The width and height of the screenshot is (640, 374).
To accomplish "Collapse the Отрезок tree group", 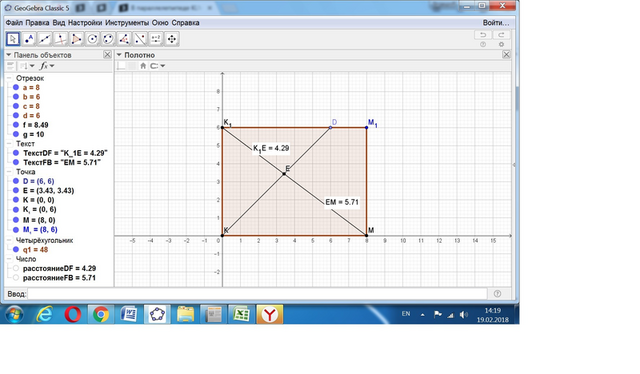I will point(9,78).
